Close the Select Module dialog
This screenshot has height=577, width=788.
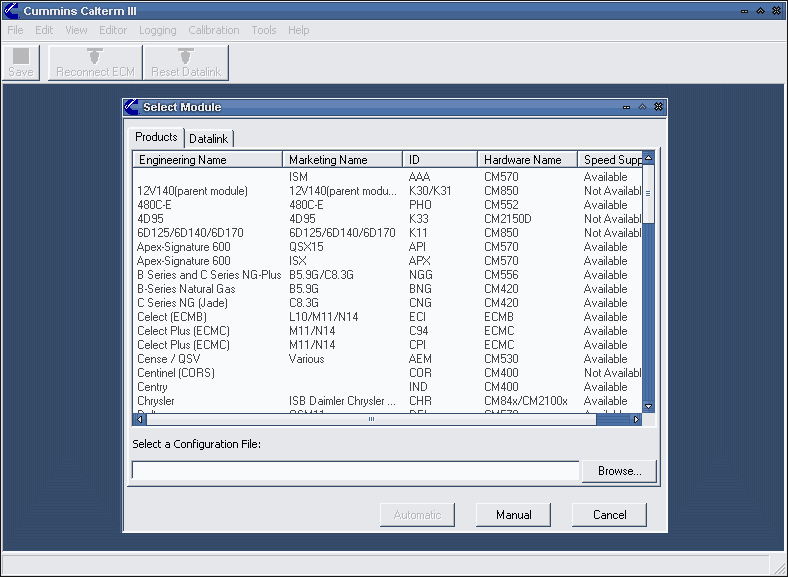(x=658, y=107)
